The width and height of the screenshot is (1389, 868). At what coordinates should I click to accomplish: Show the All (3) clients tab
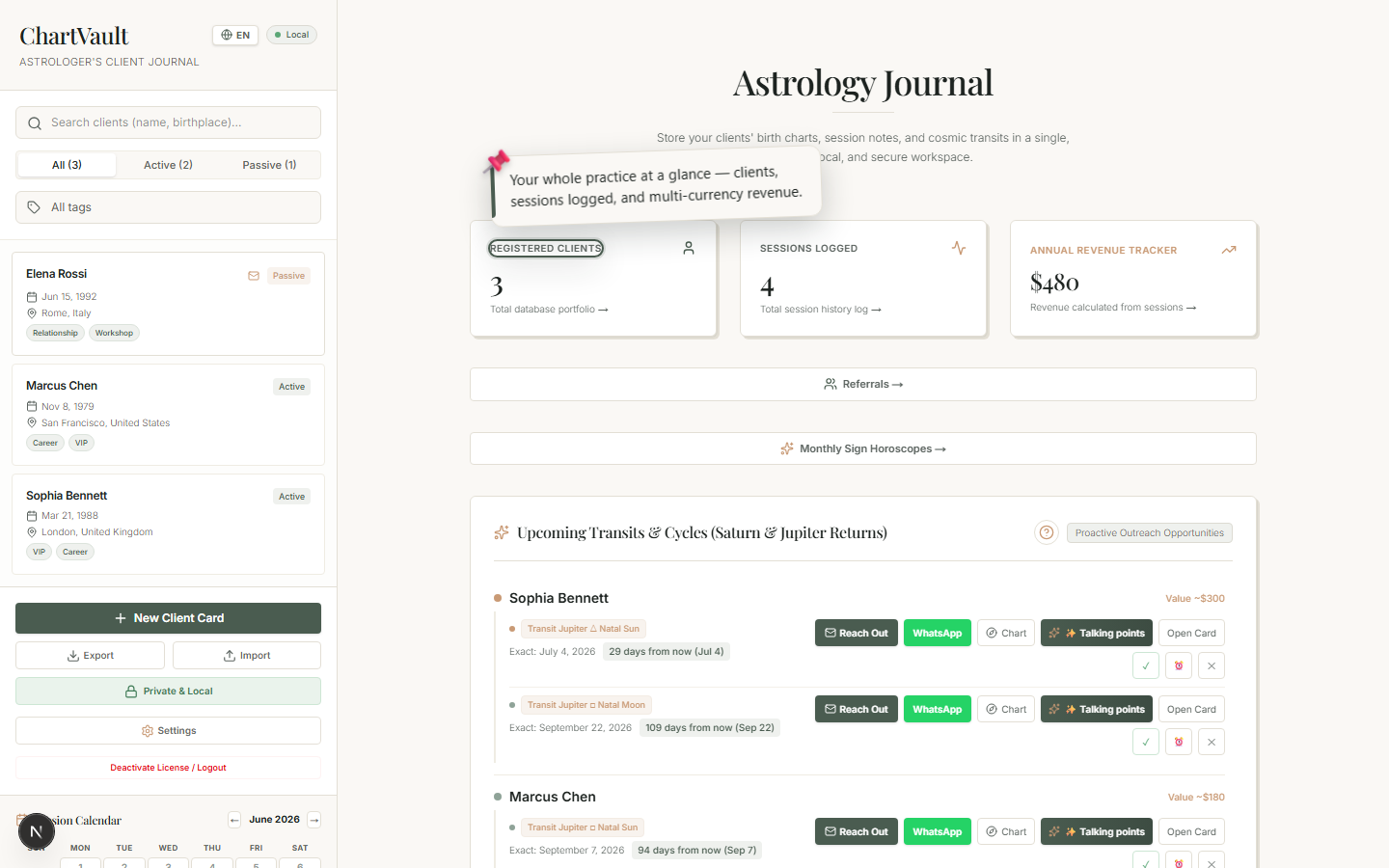pos(67,165)
